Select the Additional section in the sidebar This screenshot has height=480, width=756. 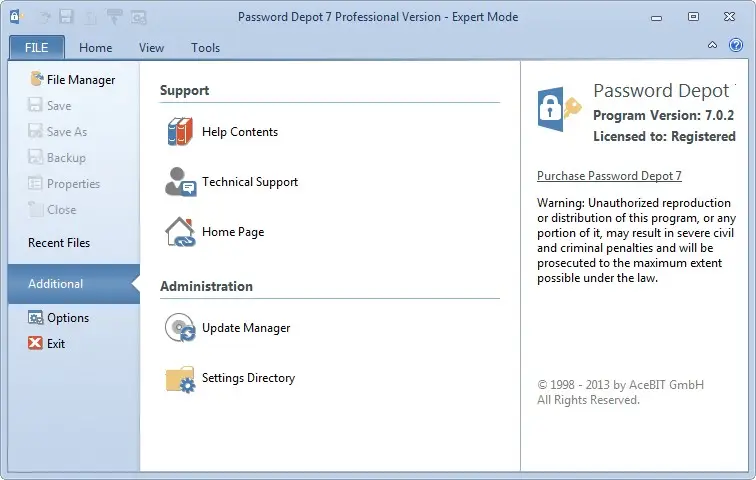coord(74,284)
